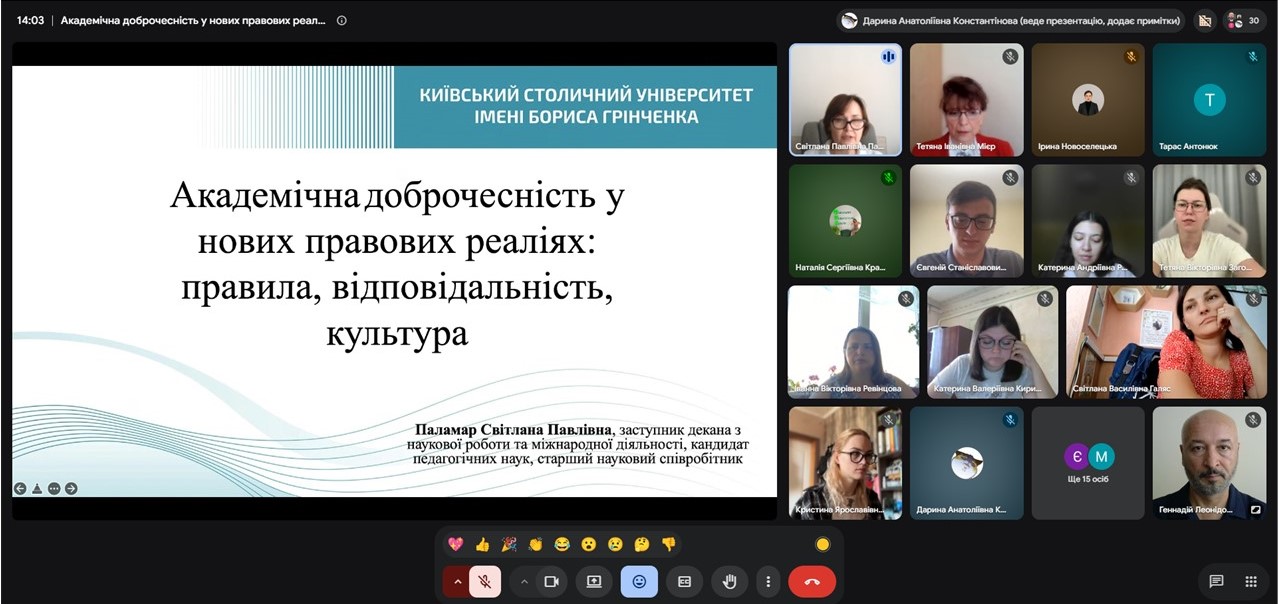
Task: Select Тарас Антонюк avatar tile
Action: [1210, 100]
